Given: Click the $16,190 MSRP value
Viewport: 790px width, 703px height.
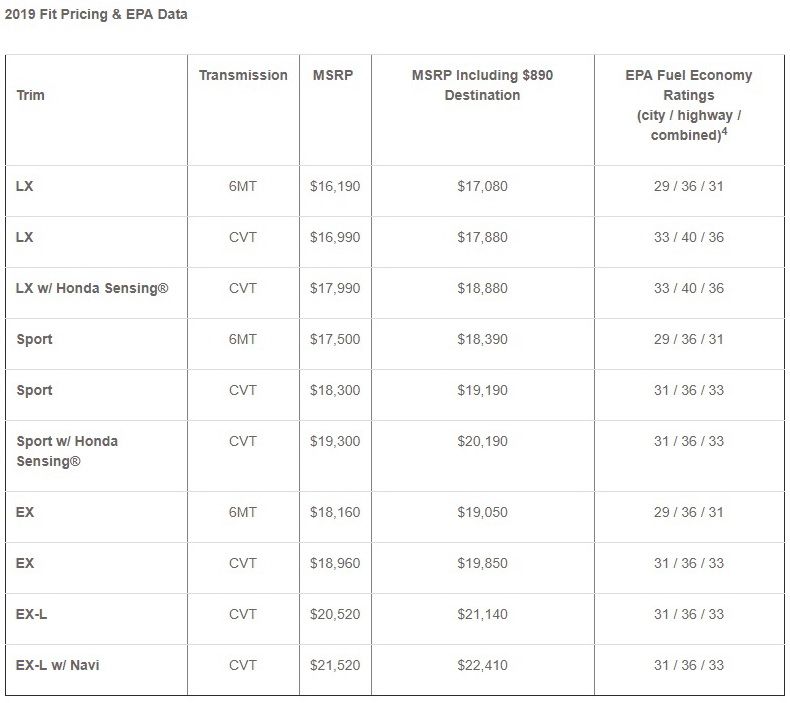Looking at the screenshot, I should coord(335,186).
